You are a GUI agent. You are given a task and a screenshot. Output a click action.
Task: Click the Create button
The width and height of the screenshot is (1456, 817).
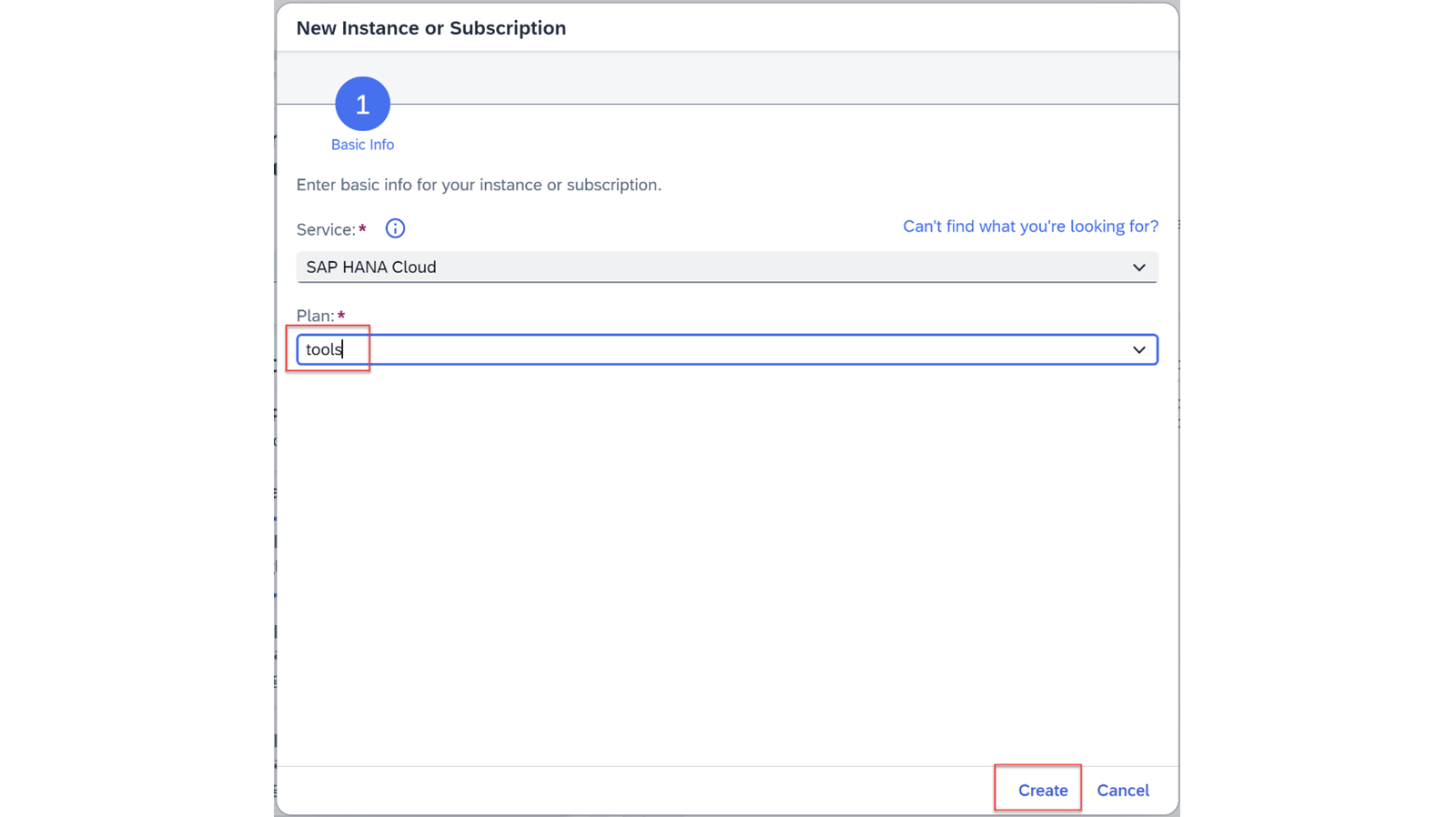pyautogui.click(x=1043, y=791)
